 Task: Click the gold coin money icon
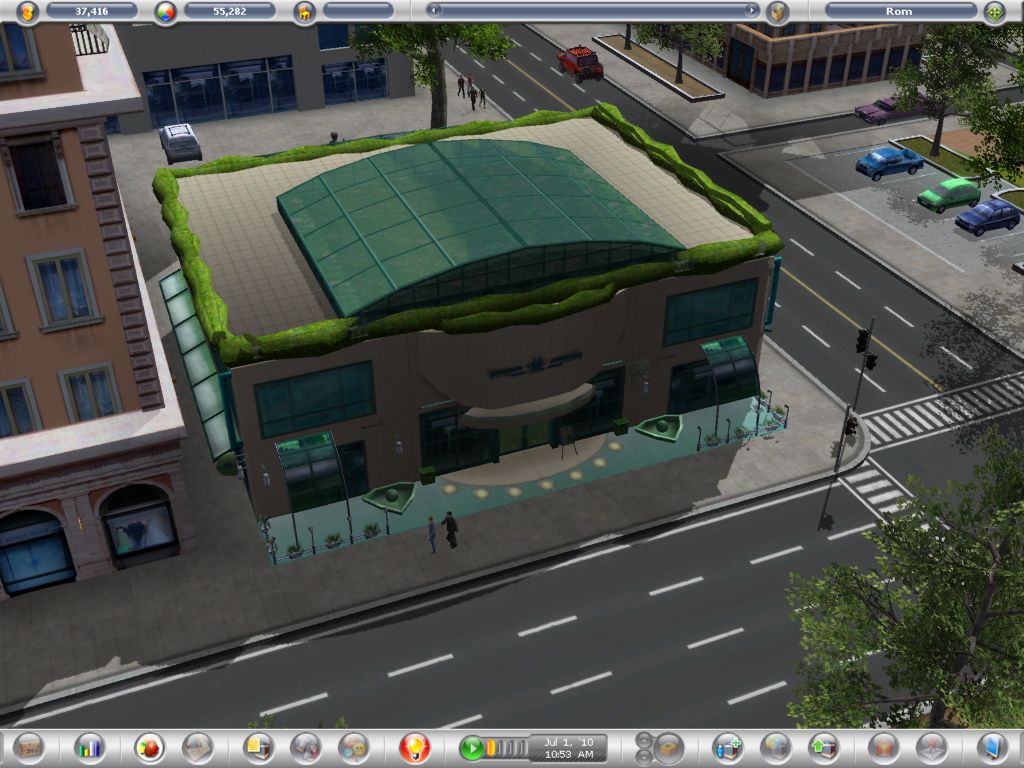tap(28, 12)
